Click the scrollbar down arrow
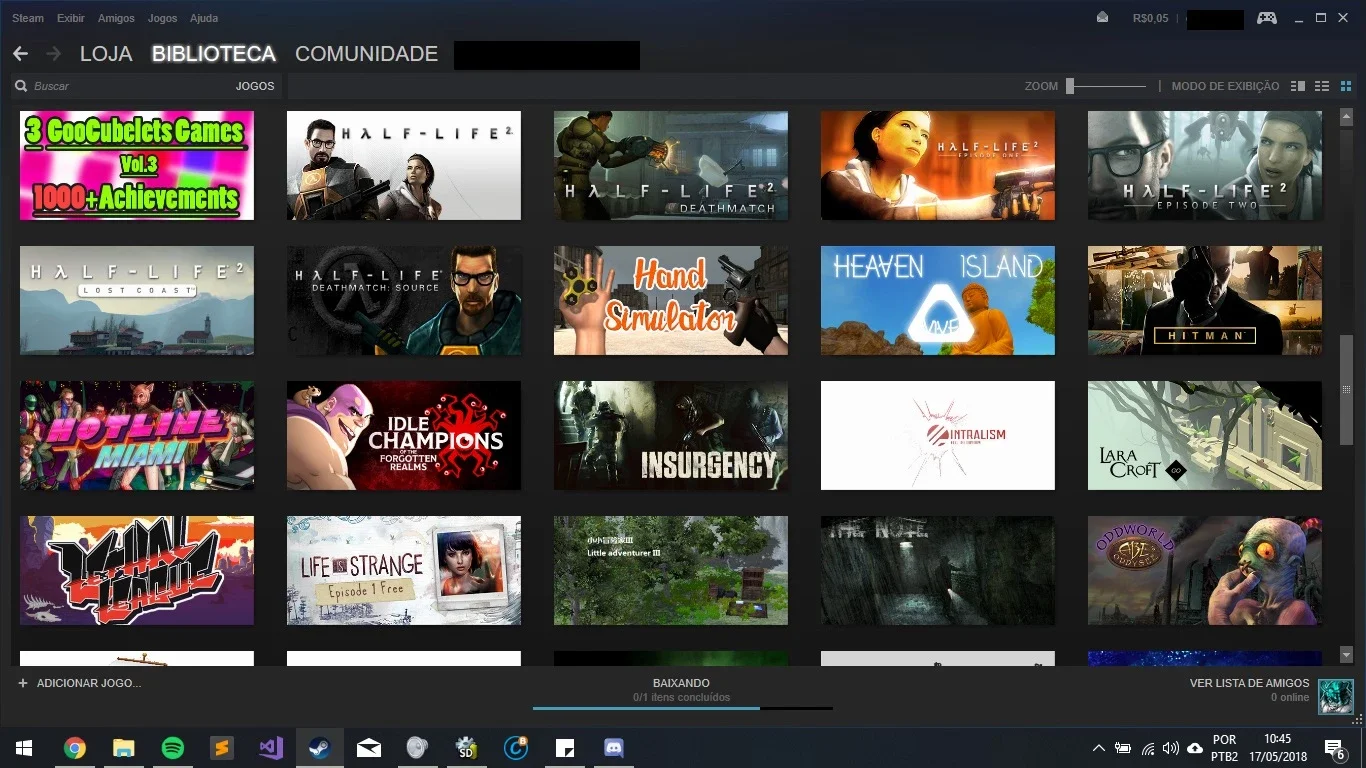 1346,654
